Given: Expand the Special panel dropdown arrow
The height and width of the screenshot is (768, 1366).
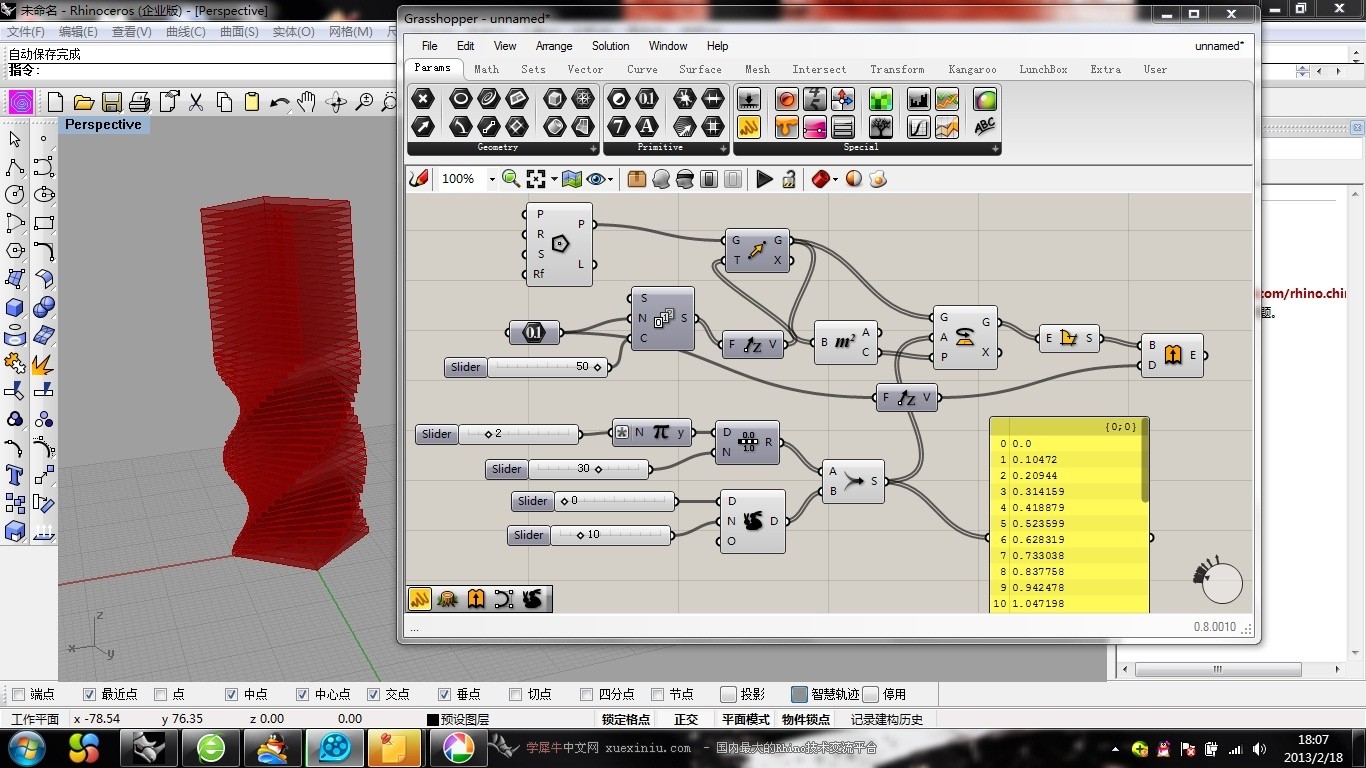Looking at the screenshot, I should 995,148.
